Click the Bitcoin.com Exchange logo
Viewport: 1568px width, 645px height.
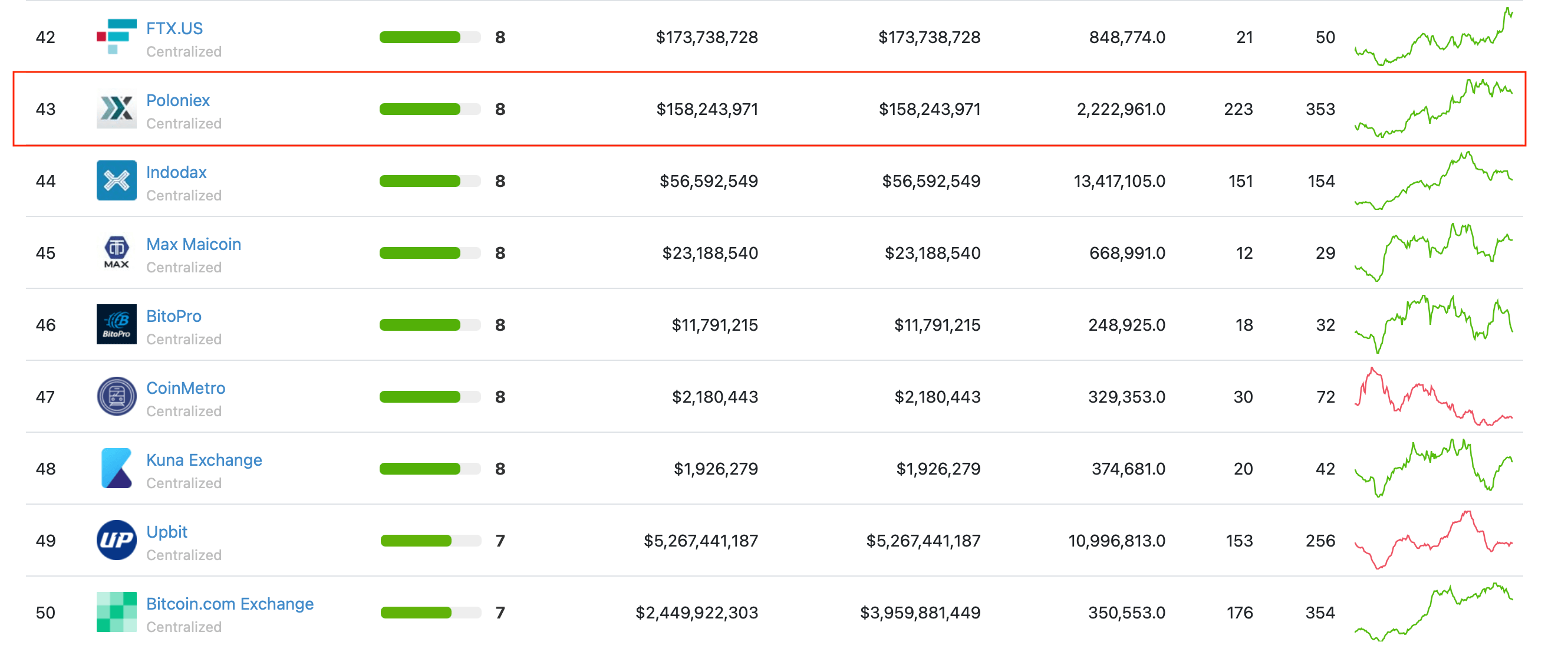pyautogui.click(x=116, y=612)
